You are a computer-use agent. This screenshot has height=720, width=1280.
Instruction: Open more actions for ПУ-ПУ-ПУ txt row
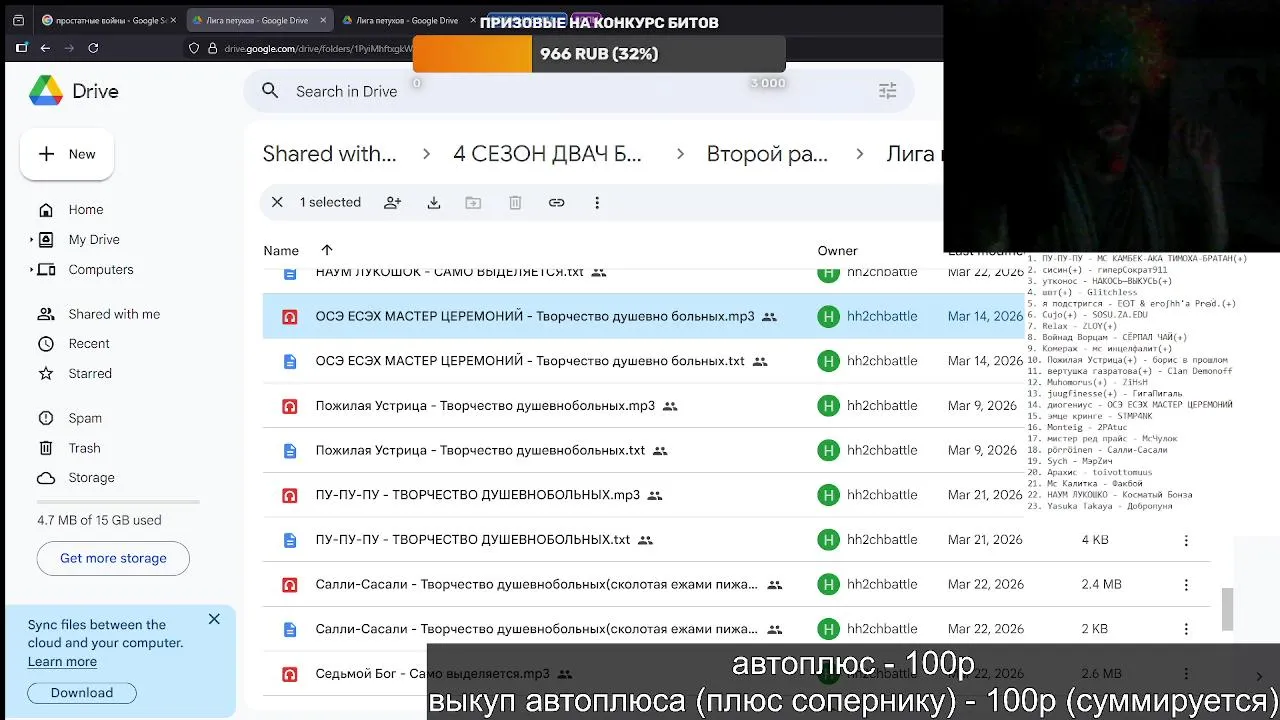(1186, 540)
